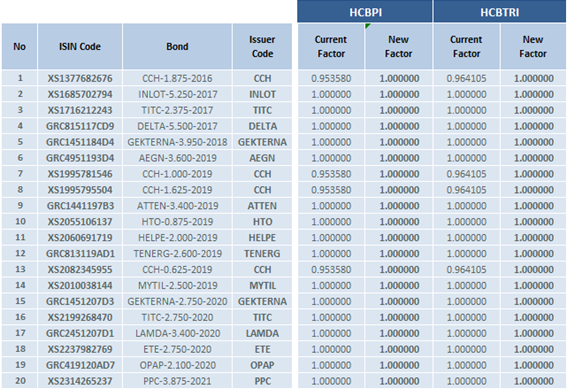The image size is (567, 389).
Task: Select HCBTRI current factor for CCH-1.625-2019
Action: (x=466, y=189)
